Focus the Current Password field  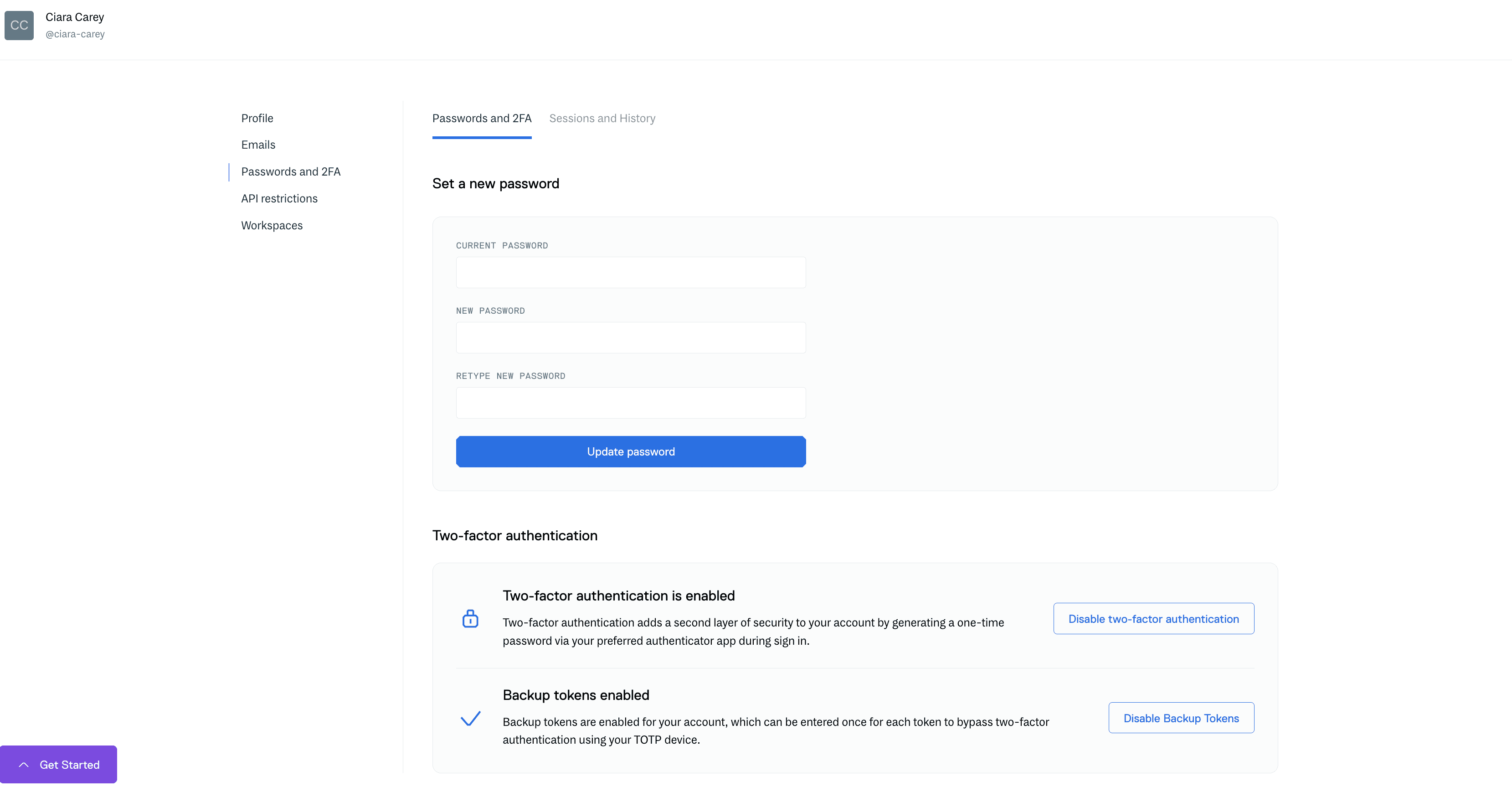(x=630, y=273)
